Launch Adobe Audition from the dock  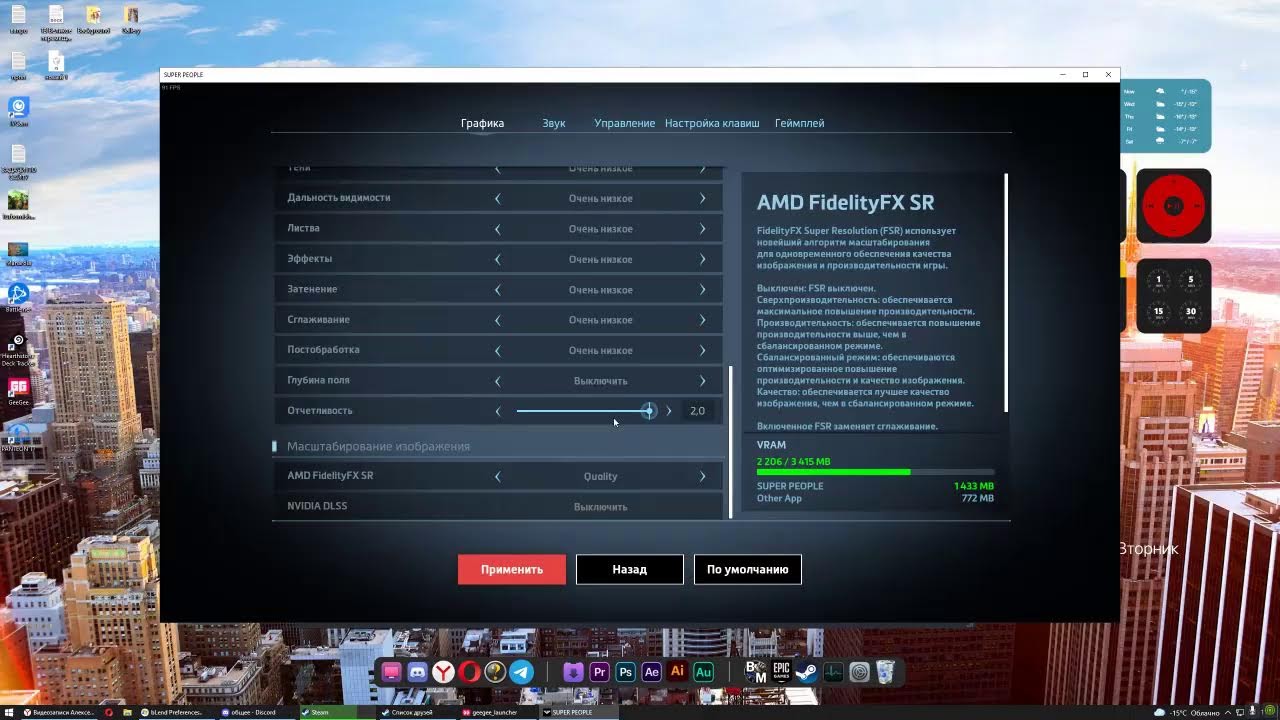click(x=704, y=673)
